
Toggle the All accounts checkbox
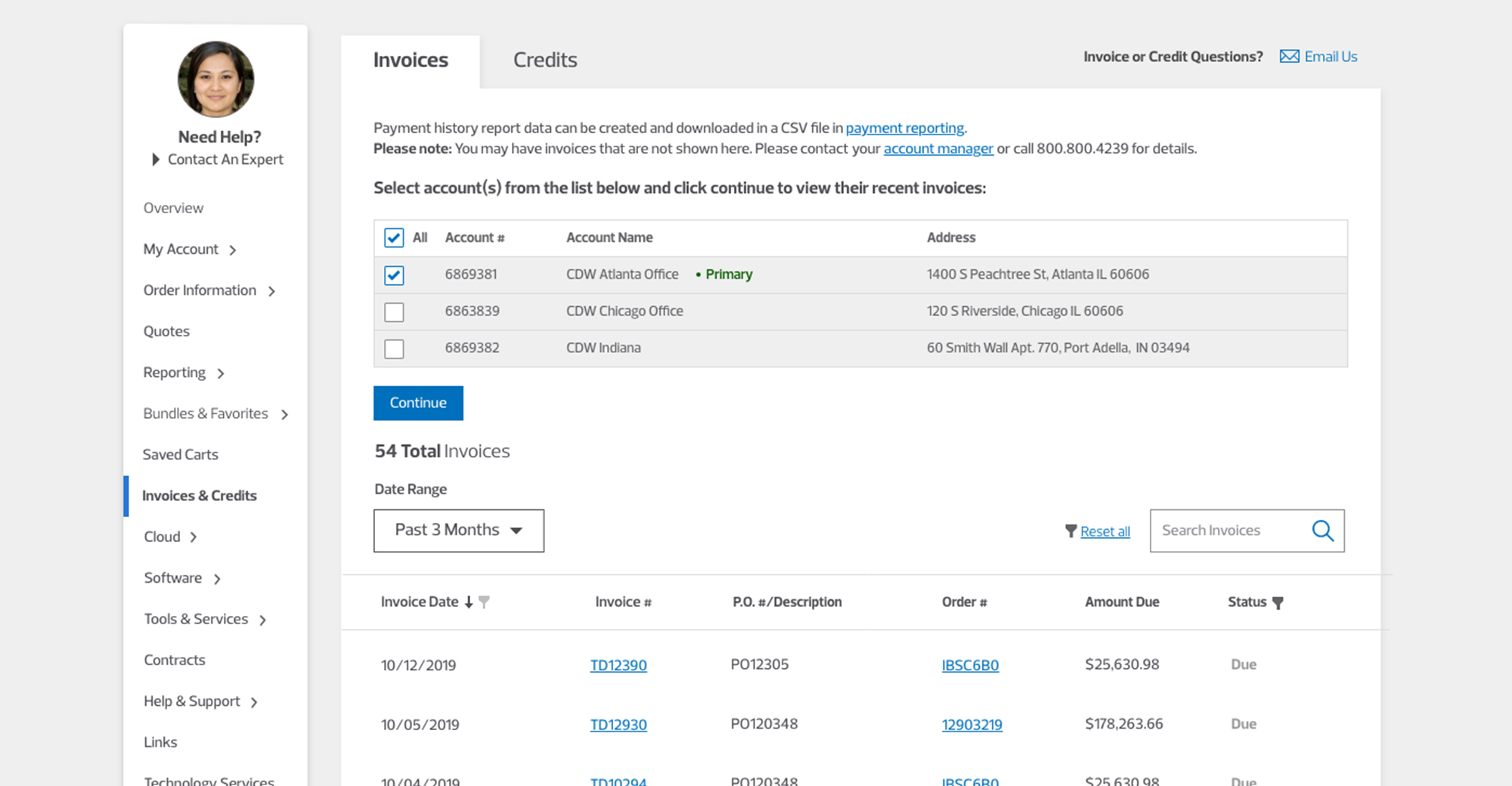pos(394,238)
